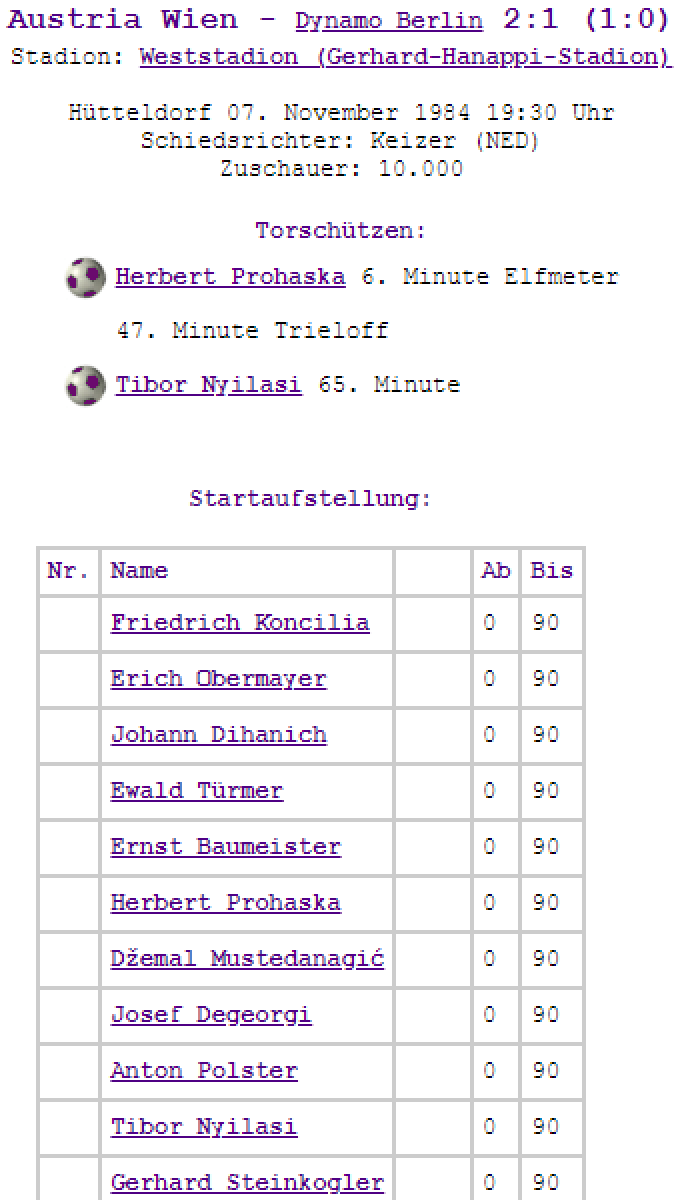The height and width of the screenshot is (1200, 674).
Task: Open goalscorer link Tibor Nyilasi, 65th minute
Action: click(x=208, y=385)
